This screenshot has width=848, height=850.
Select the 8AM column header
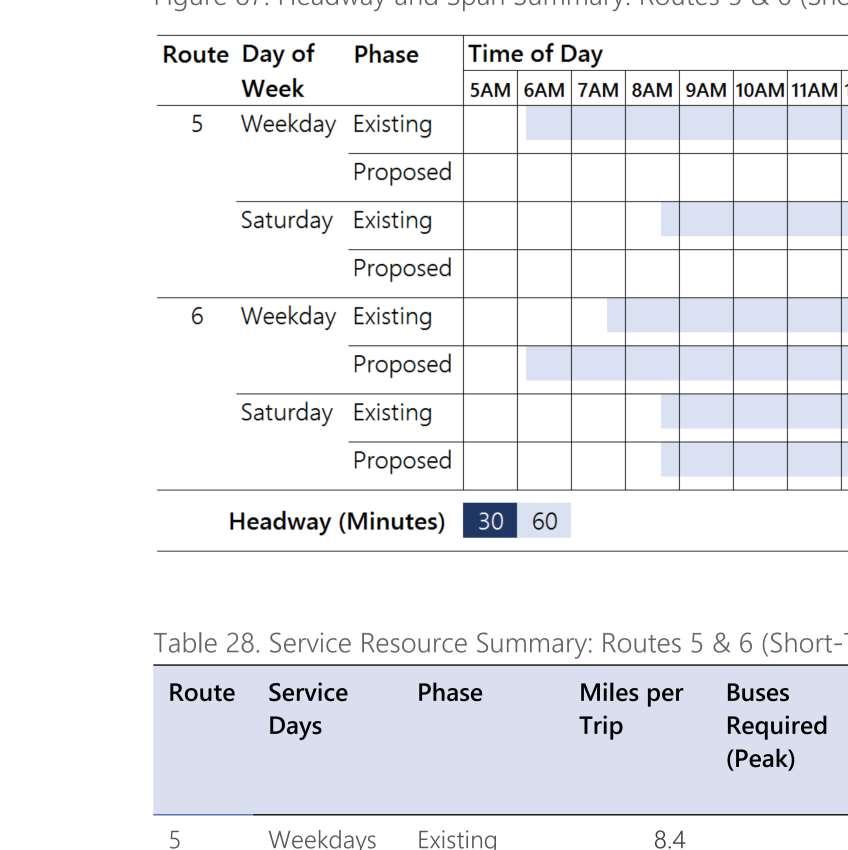[652, 89]
